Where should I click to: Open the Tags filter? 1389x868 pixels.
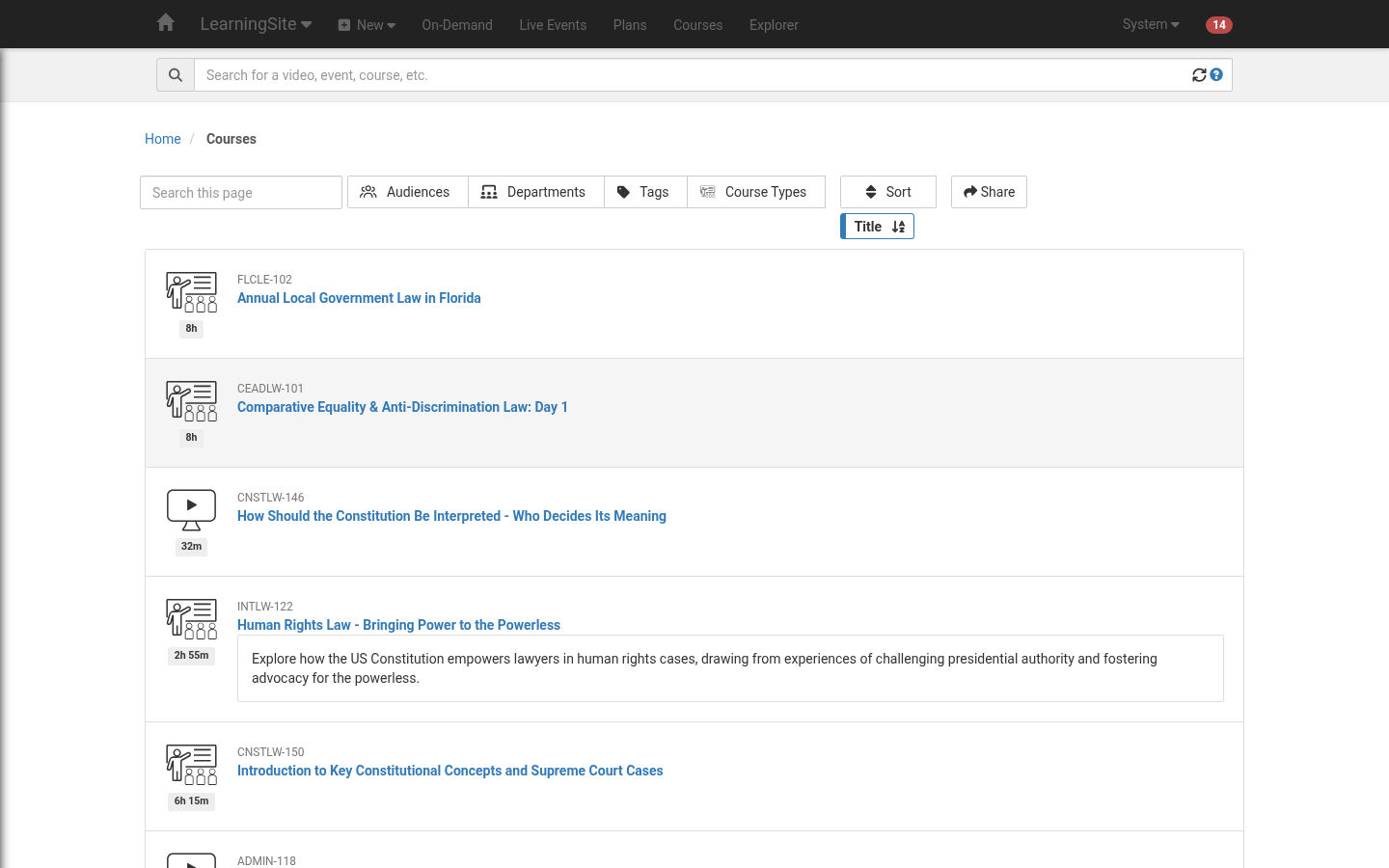coord(645,192)
